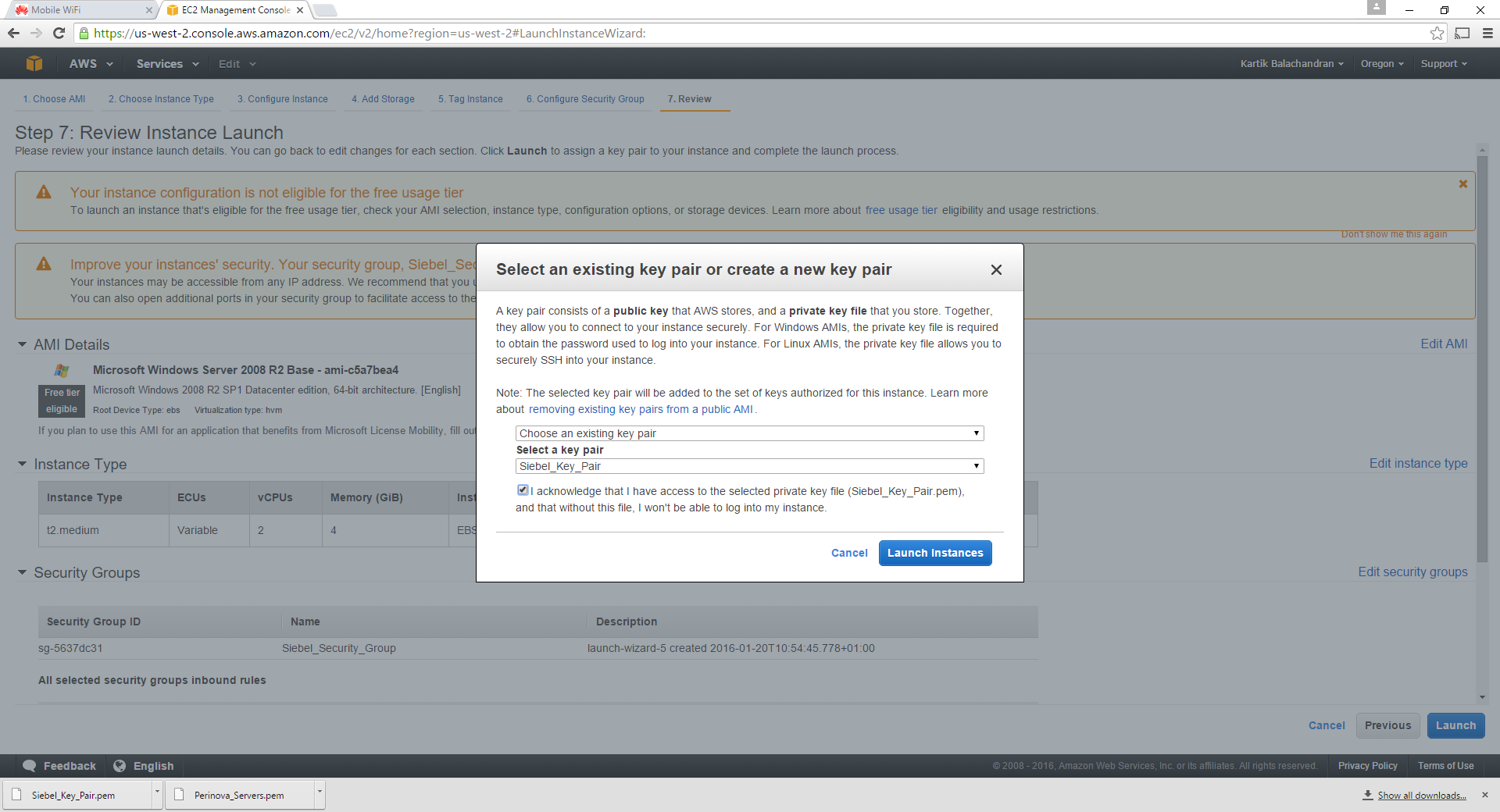Go to step 4 Add Storage
This screenshot has width=1500, height=812.
click(383, 99)
